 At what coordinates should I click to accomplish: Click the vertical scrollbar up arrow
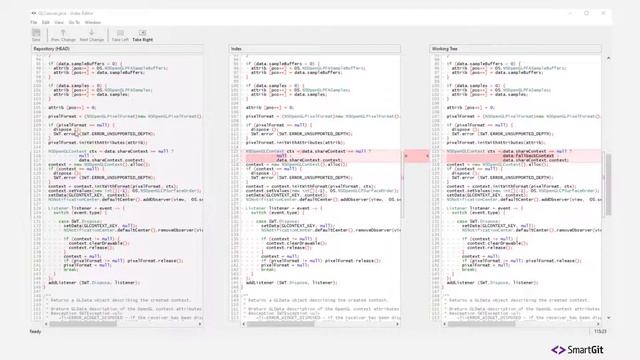[x=609, y=58]
